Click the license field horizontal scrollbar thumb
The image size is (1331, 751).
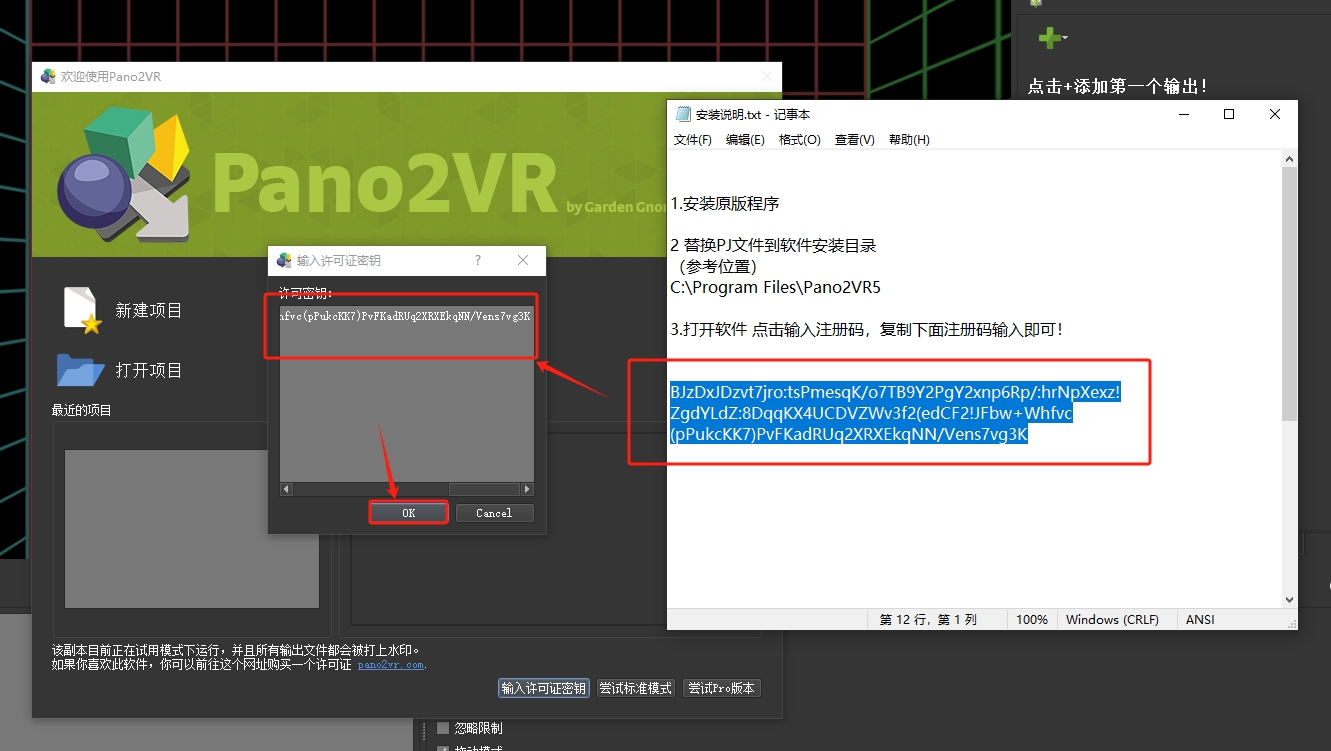click(483, 490)
